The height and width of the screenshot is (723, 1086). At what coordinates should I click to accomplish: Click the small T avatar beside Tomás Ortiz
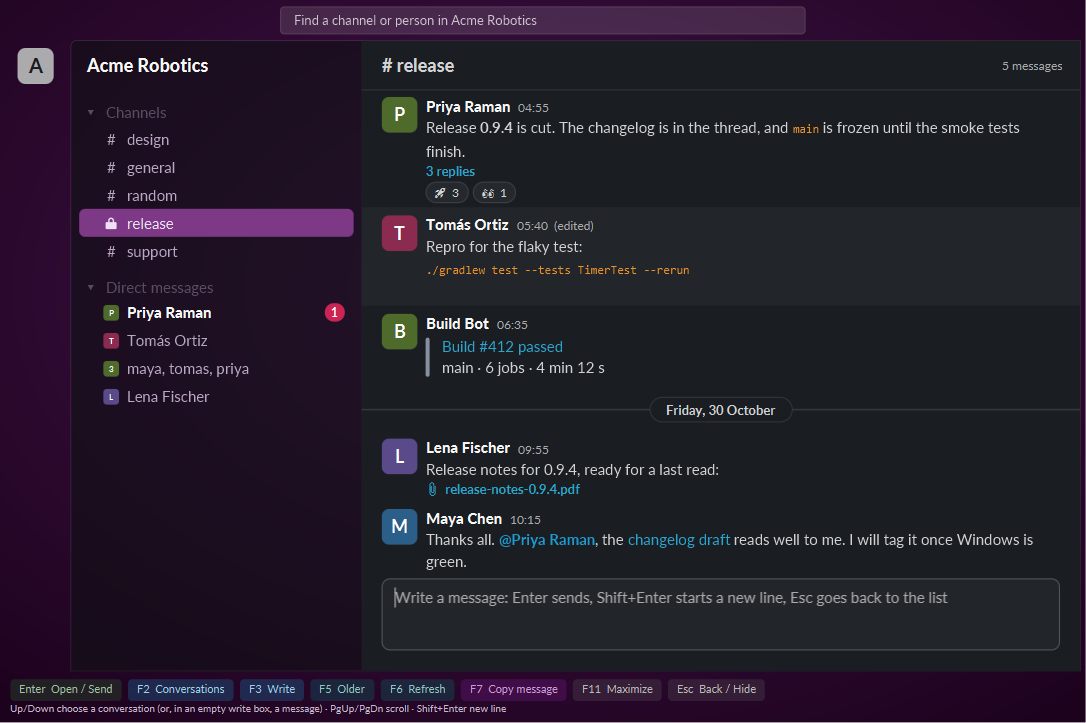pos(111,341)
